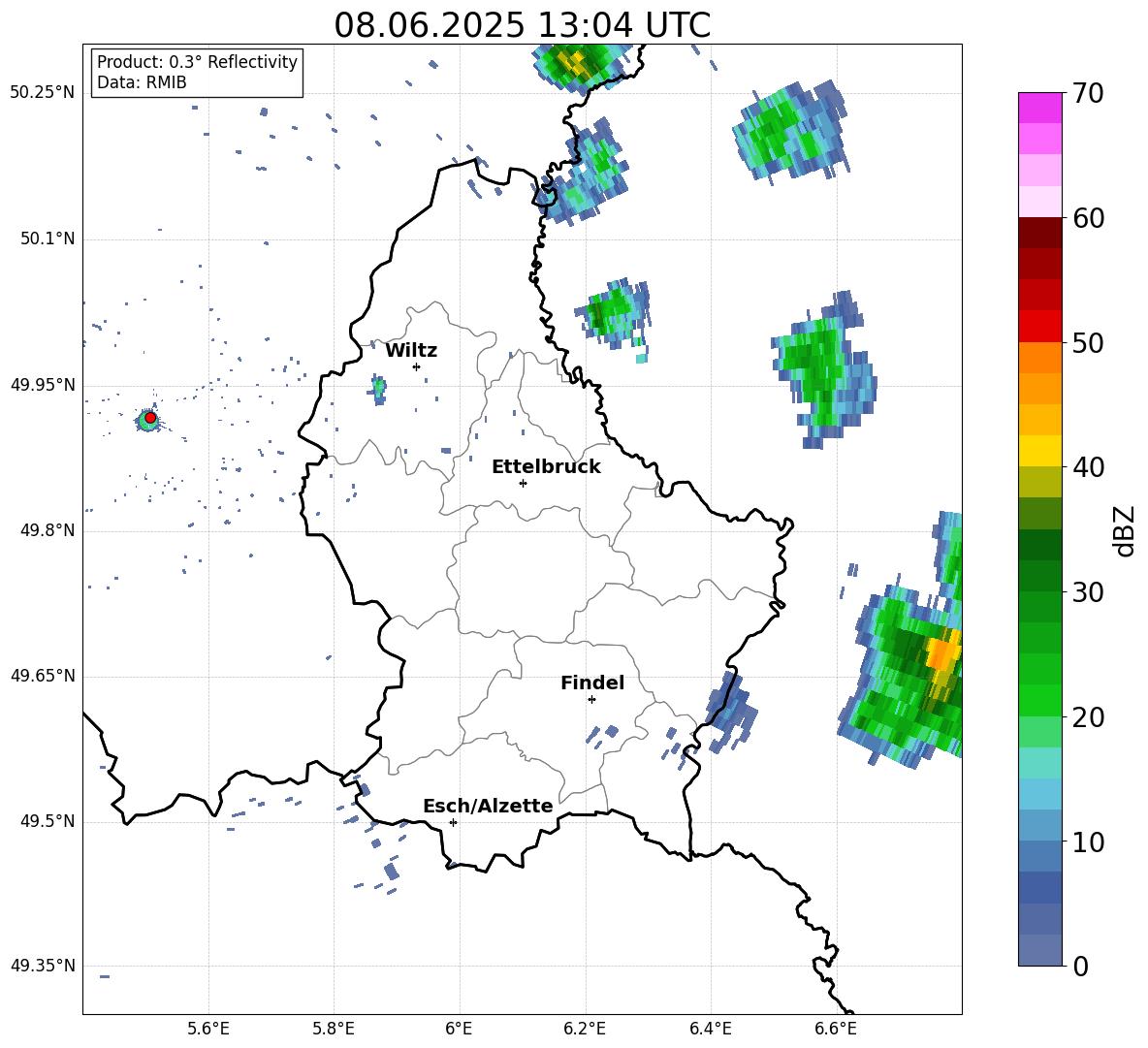Click the 40 colorbar tick label
Screen dimensions: 1148x1048
1088,467
